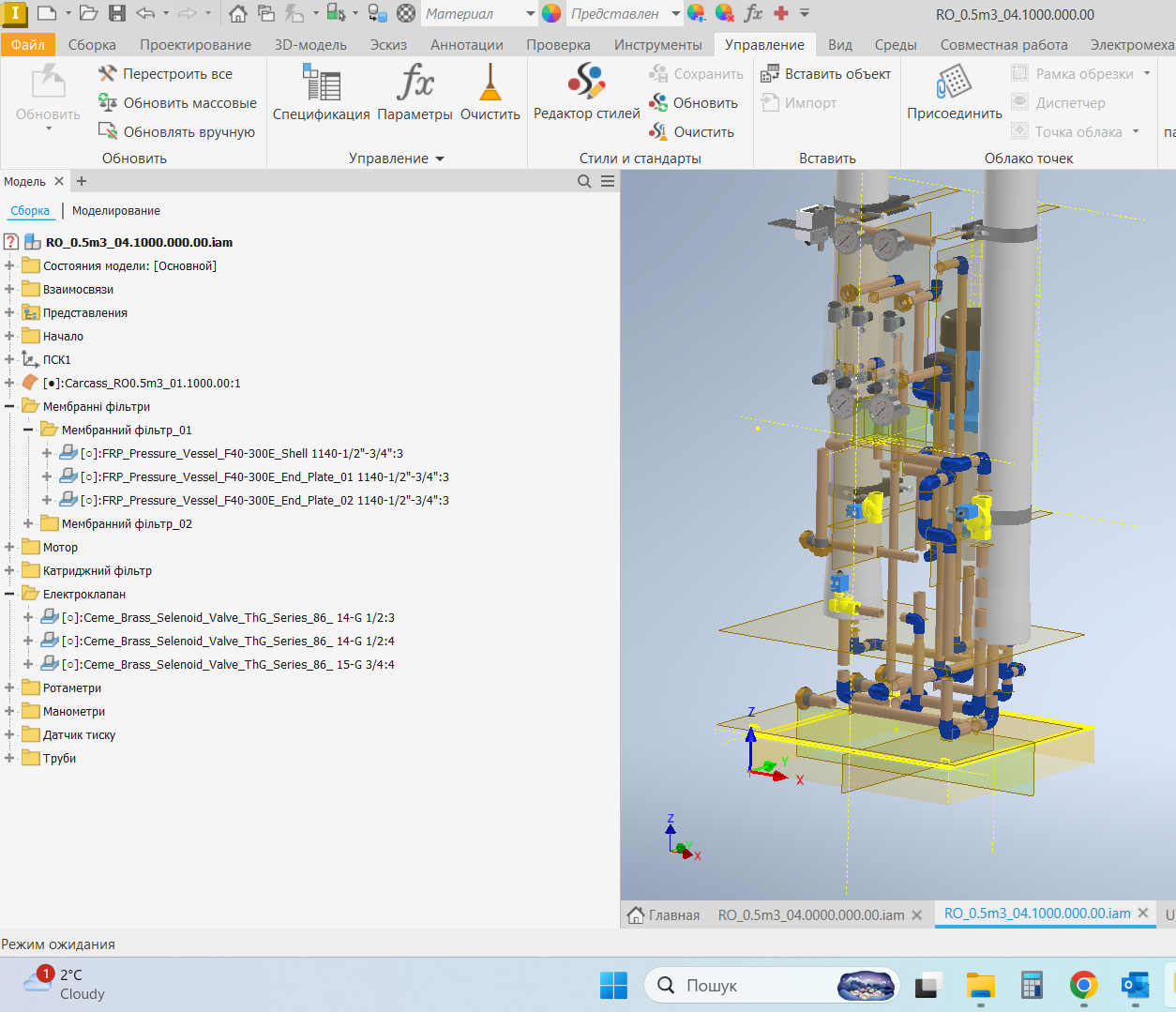Close the Модель browser tab

(x=59, y=181)
